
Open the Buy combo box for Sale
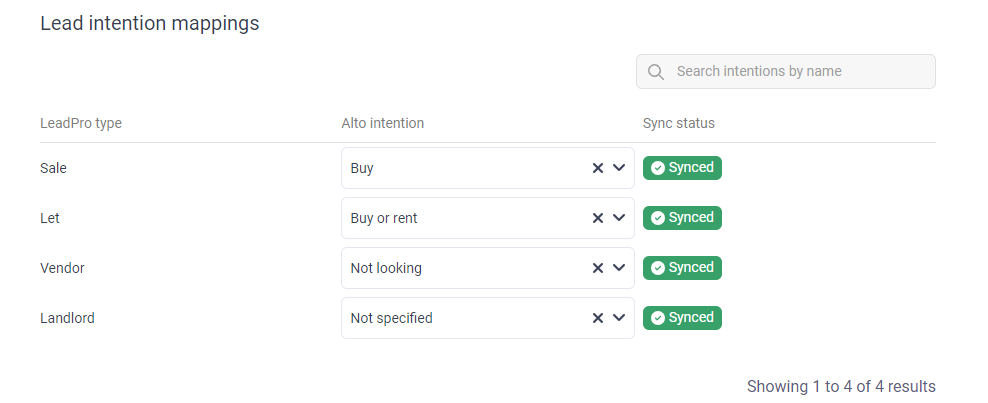[x=460, y=168]
